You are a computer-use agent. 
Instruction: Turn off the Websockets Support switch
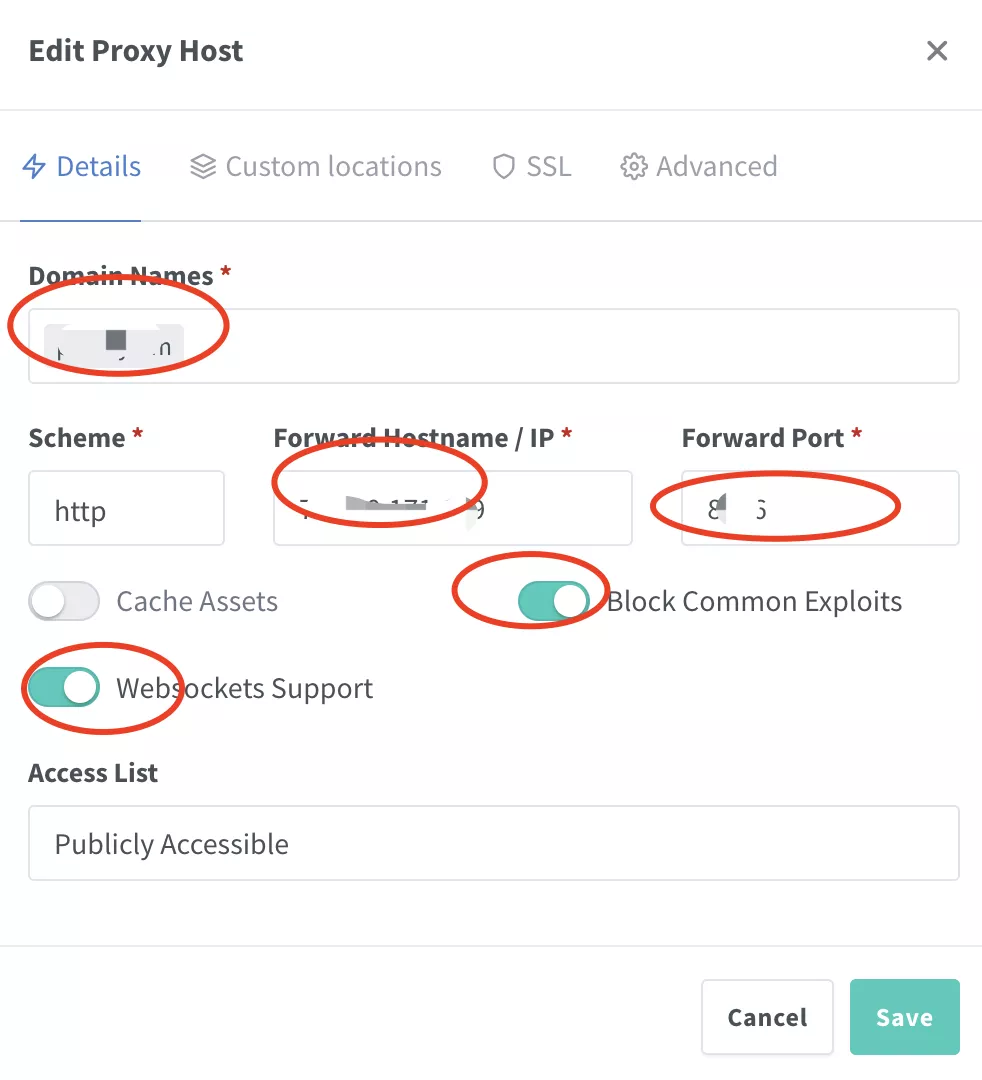[x=64, y=688]
